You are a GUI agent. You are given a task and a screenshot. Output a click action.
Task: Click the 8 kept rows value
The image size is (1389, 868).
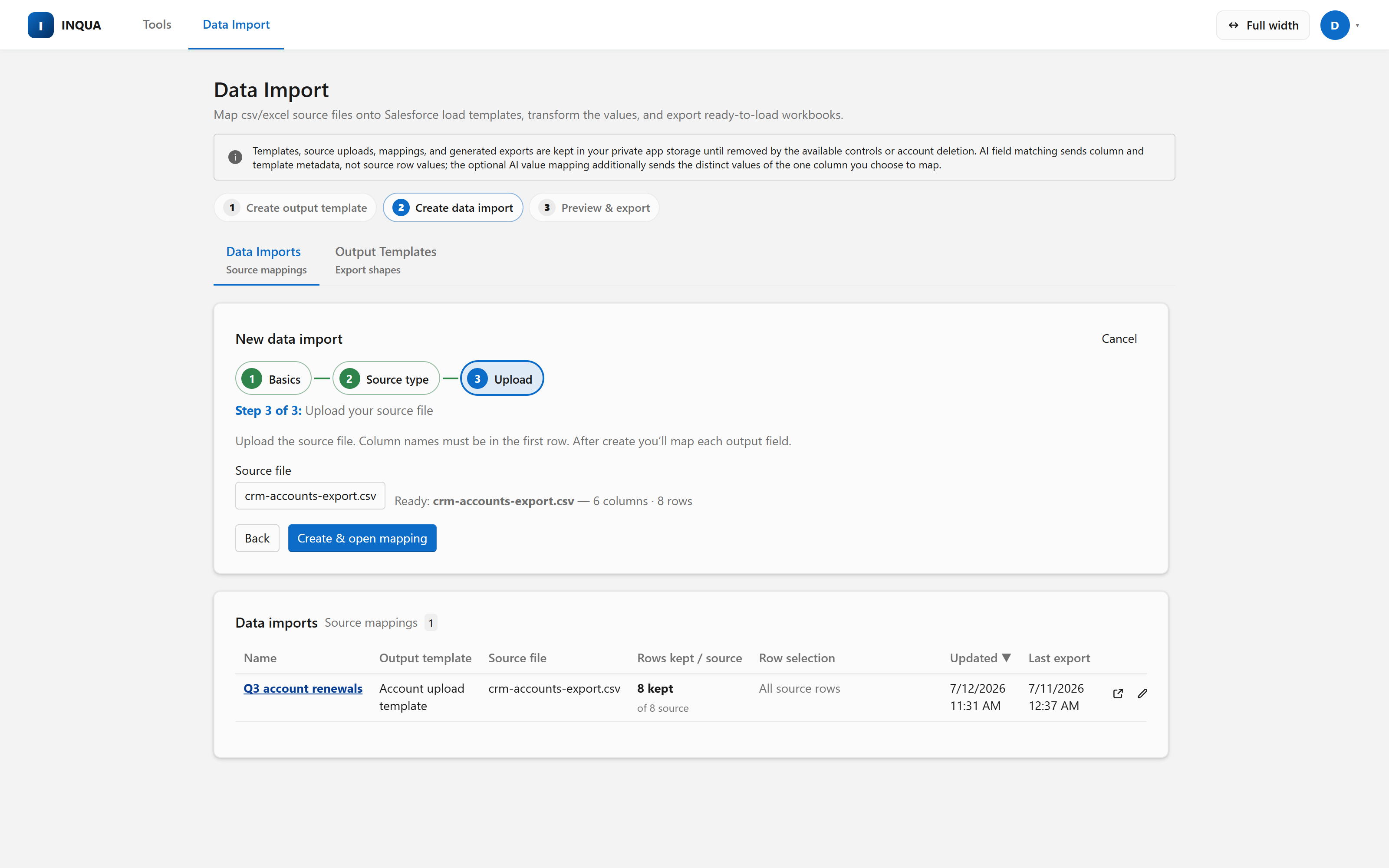point(655,688)
